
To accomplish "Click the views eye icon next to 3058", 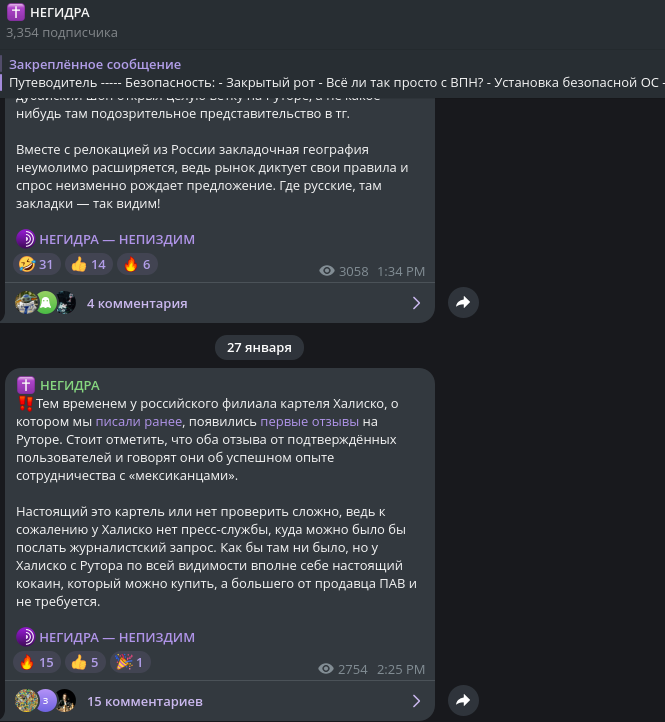I will (x=327, y=271).
